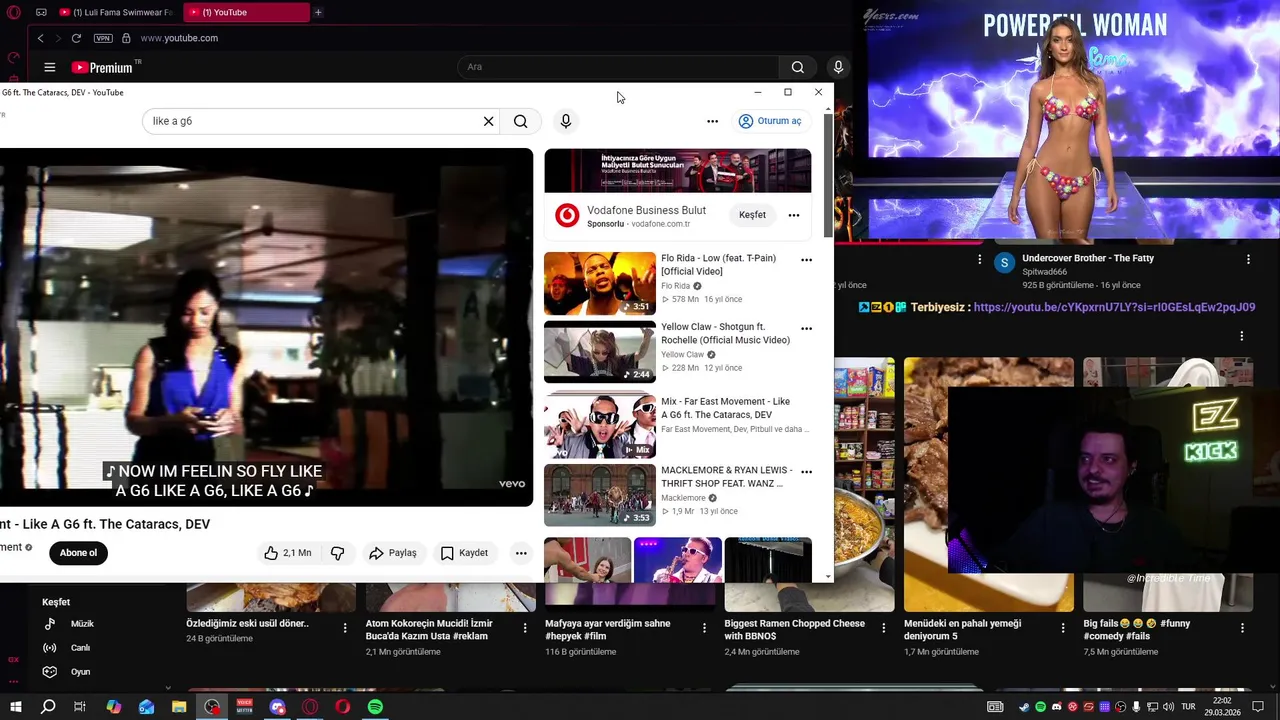
Task: Switch to the (1) YouTube tab
Action: coord(246,12)
